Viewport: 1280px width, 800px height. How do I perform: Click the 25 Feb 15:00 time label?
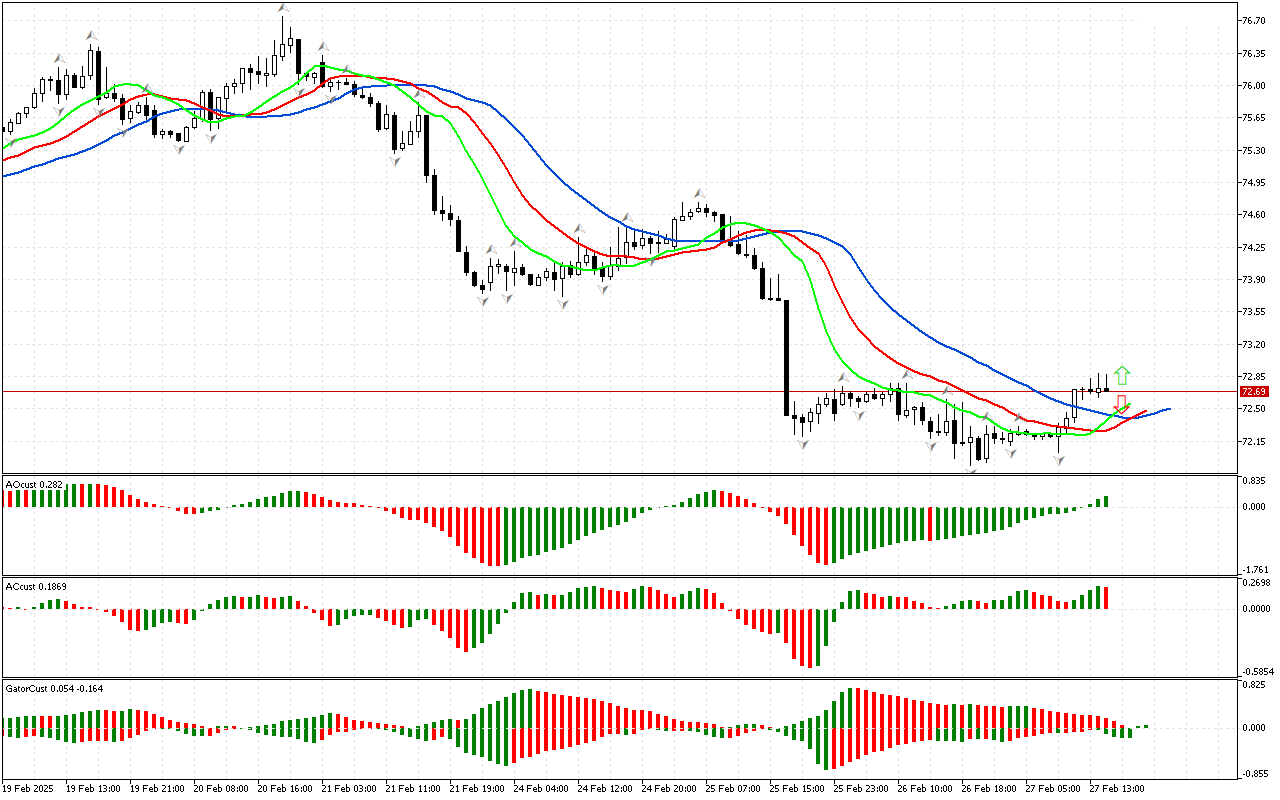coord(797,788)
